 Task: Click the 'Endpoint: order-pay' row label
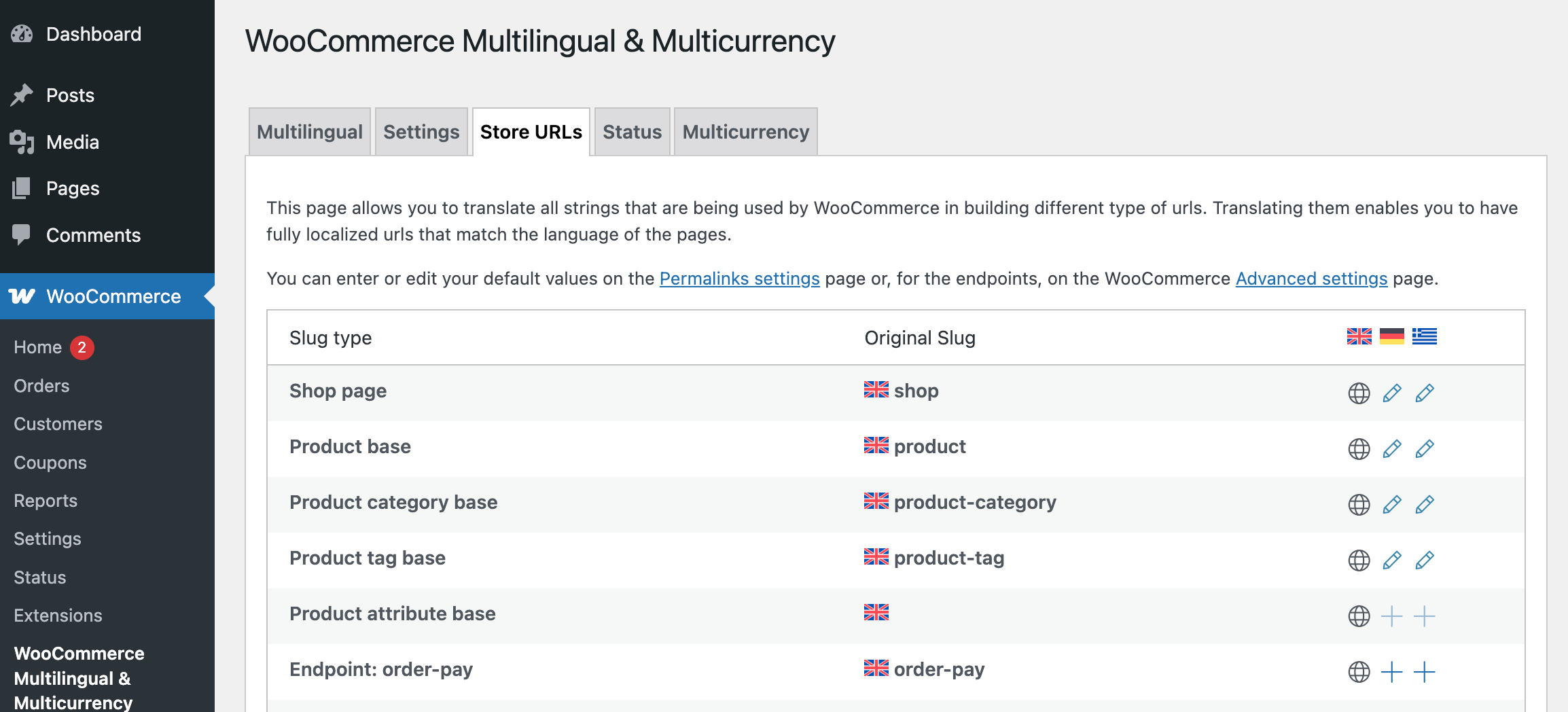coord(381,669)
